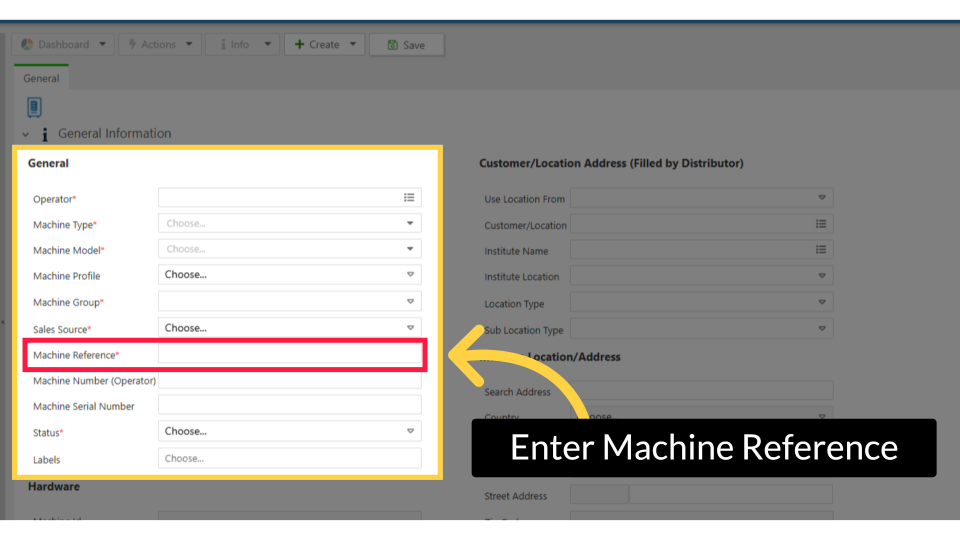The height and width of the screenshot is (540, 960).
Task: Click the Machine Reference input field
Action: (289, 354)
